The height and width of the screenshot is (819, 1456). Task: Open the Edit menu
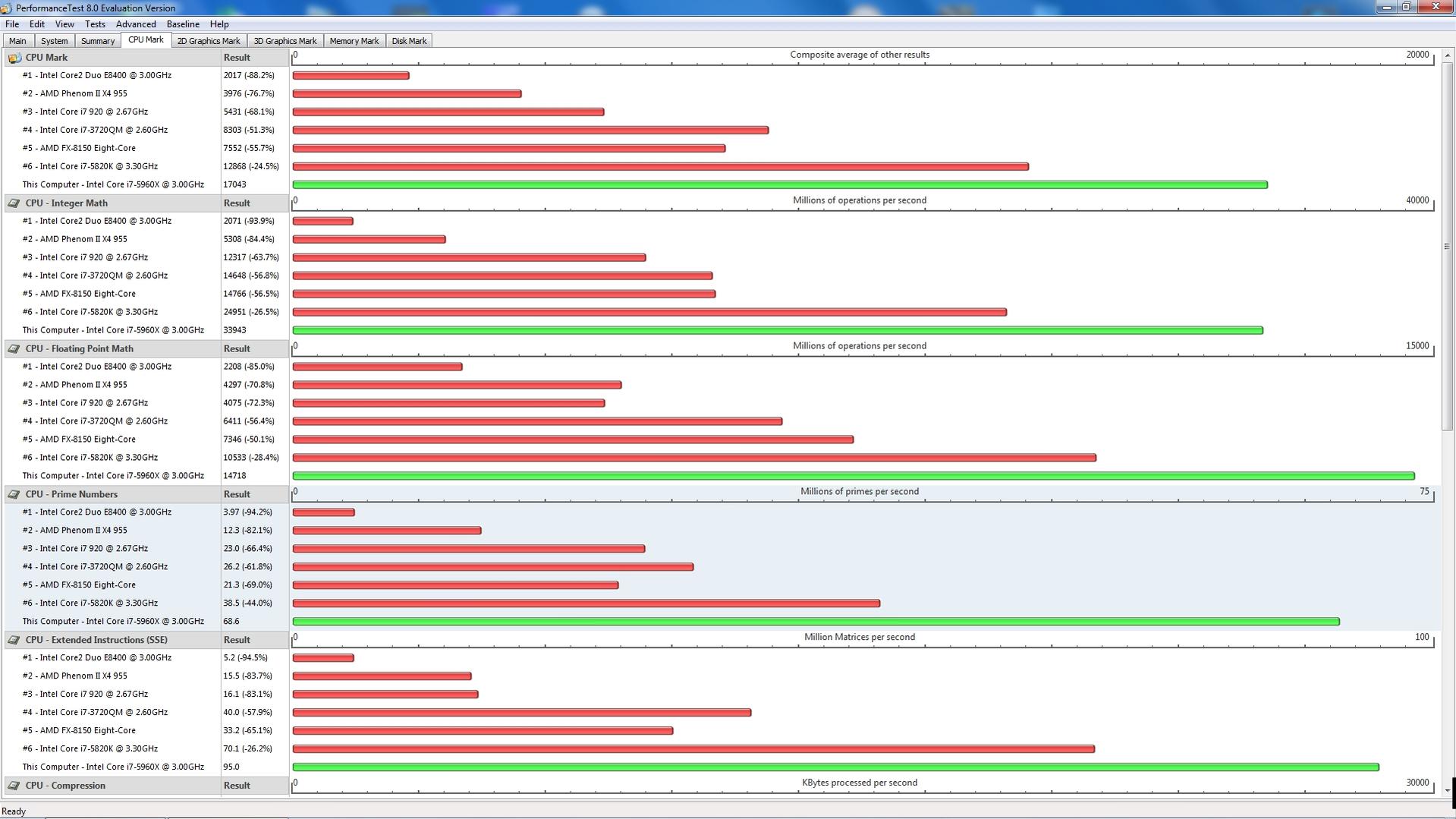tap(36, 24)
